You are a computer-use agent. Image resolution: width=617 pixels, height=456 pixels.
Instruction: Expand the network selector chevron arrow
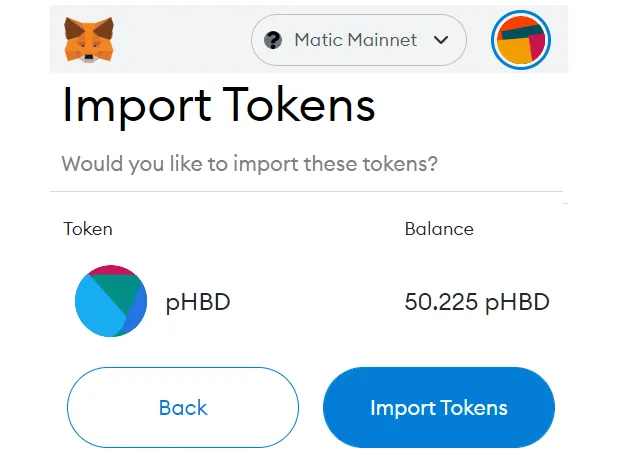[x=441, y=40]
